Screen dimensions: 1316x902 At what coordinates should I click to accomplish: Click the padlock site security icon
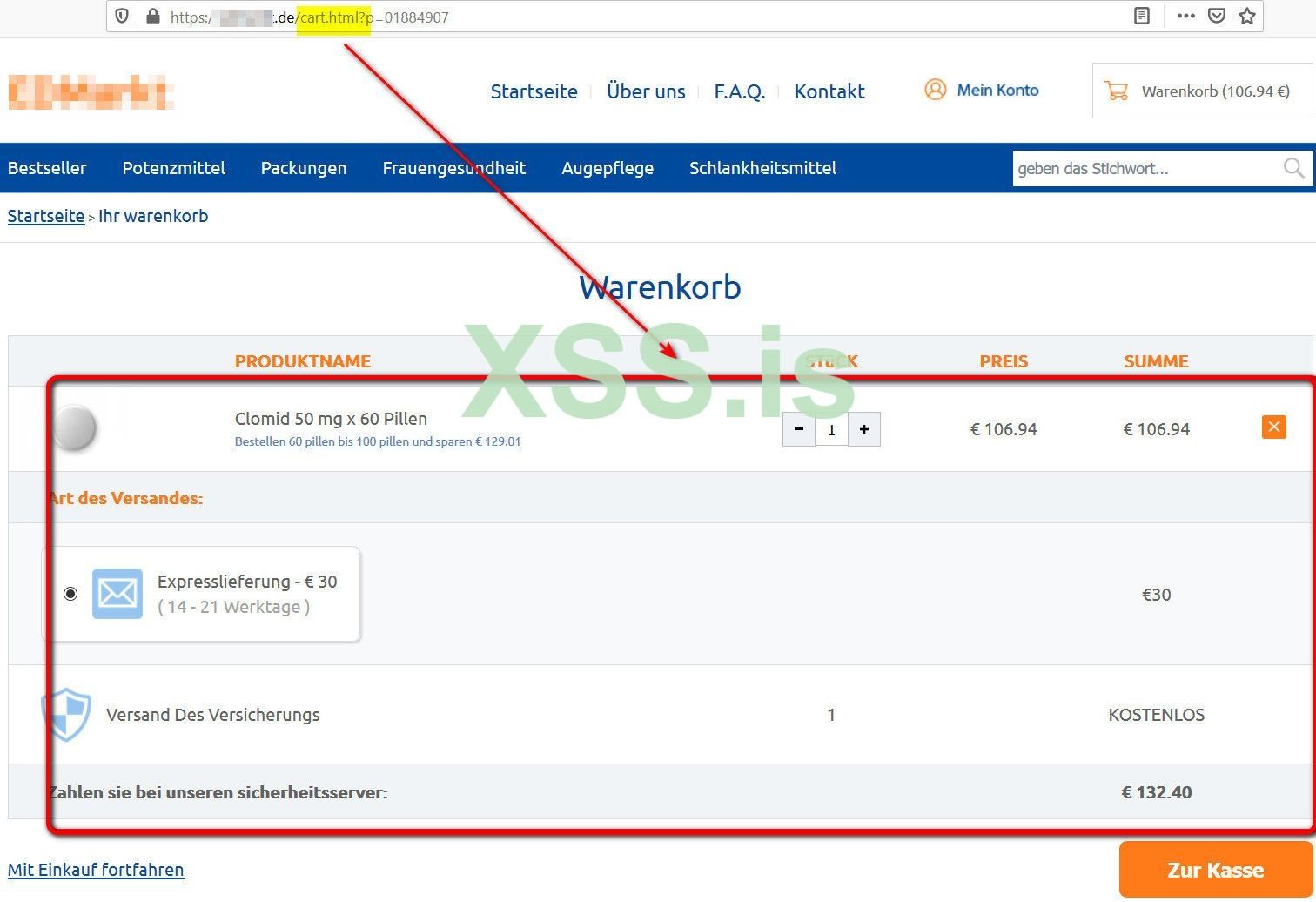[154, 17]
